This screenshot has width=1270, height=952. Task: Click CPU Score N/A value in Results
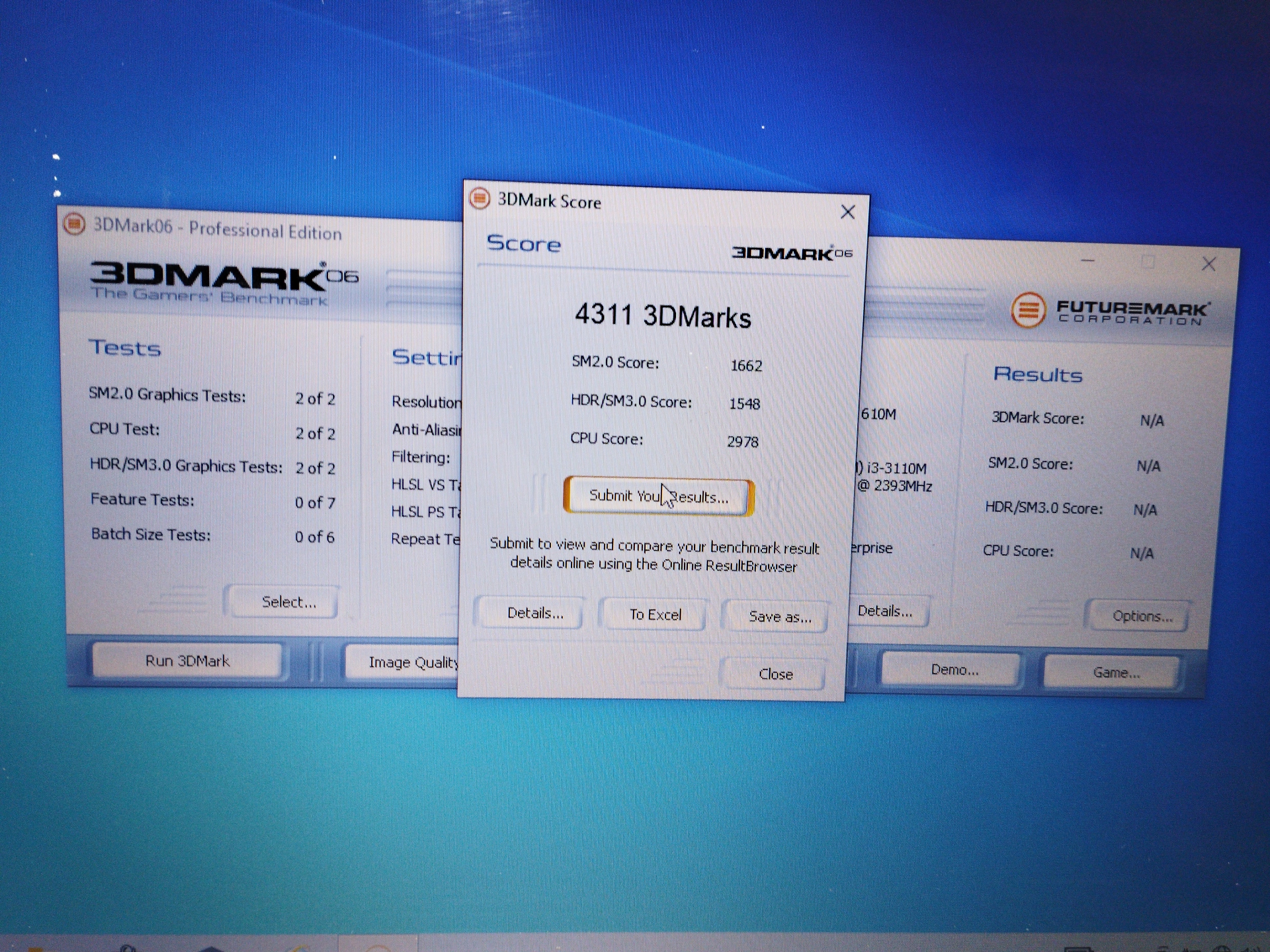click(x=1141, y=553)
